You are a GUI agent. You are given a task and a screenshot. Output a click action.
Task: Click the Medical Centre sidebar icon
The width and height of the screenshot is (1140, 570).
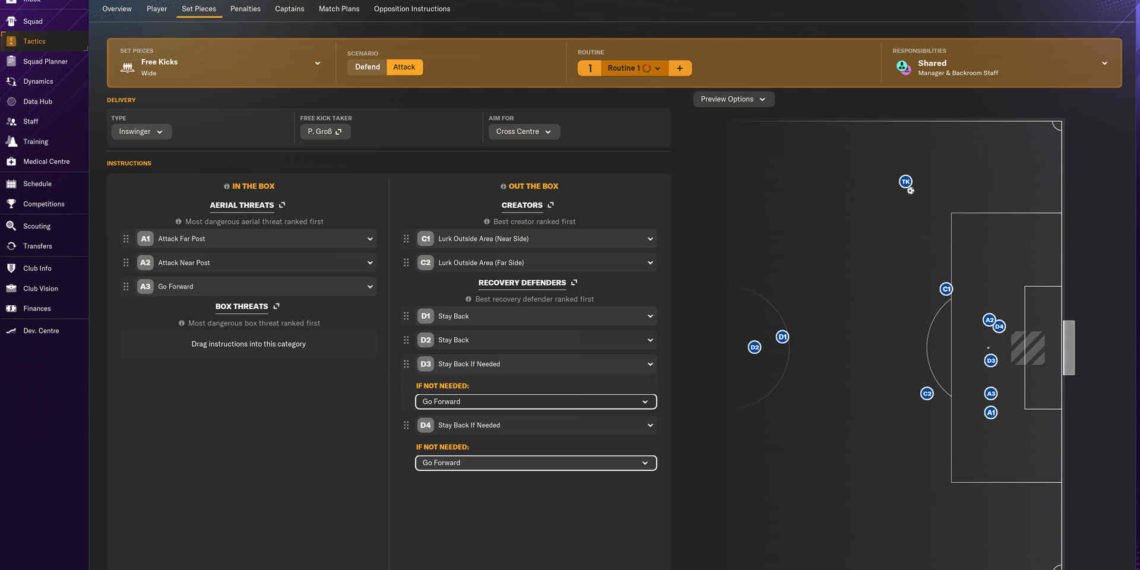[x=12, y=161]
